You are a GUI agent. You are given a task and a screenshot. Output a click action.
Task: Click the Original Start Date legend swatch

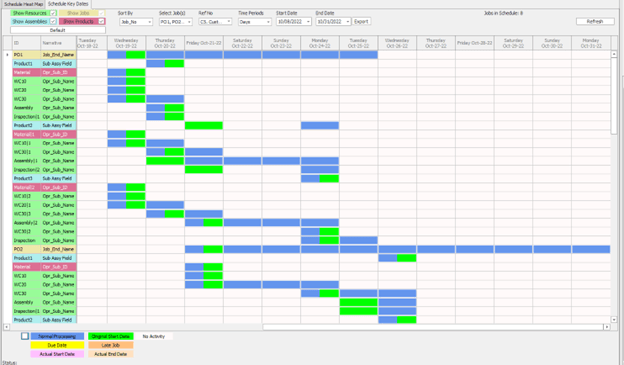pos(111,336)
